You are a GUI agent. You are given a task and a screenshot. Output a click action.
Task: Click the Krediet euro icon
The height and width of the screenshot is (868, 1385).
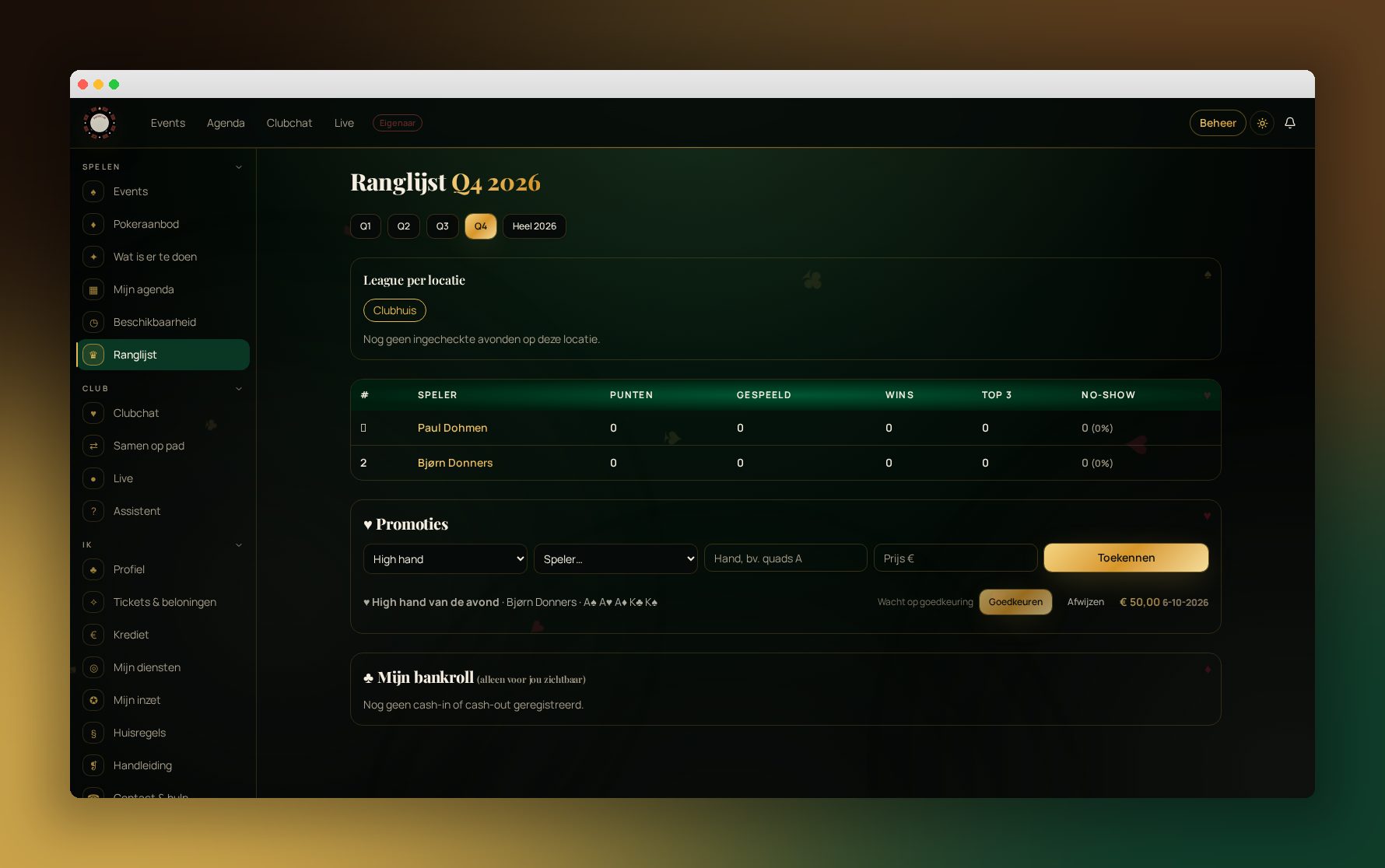pyautogui.click(x=93, y=635)
